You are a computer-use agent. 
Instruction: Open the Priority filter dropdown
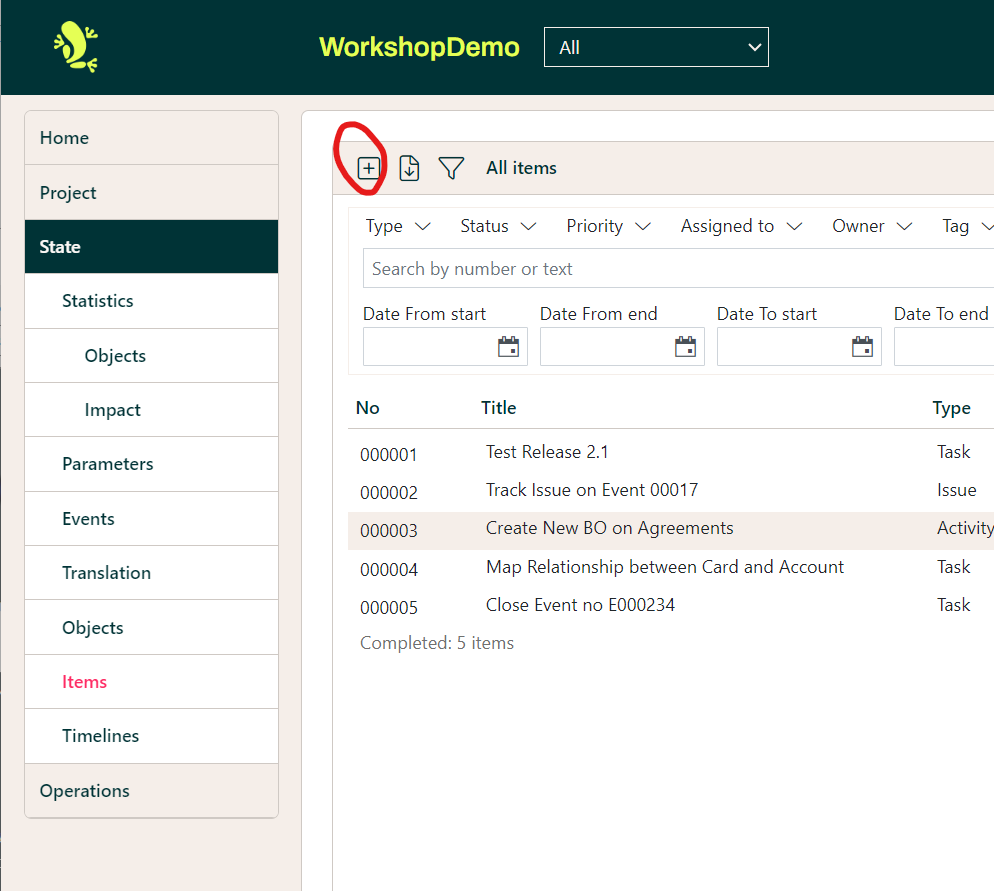[x=608, y=226]
